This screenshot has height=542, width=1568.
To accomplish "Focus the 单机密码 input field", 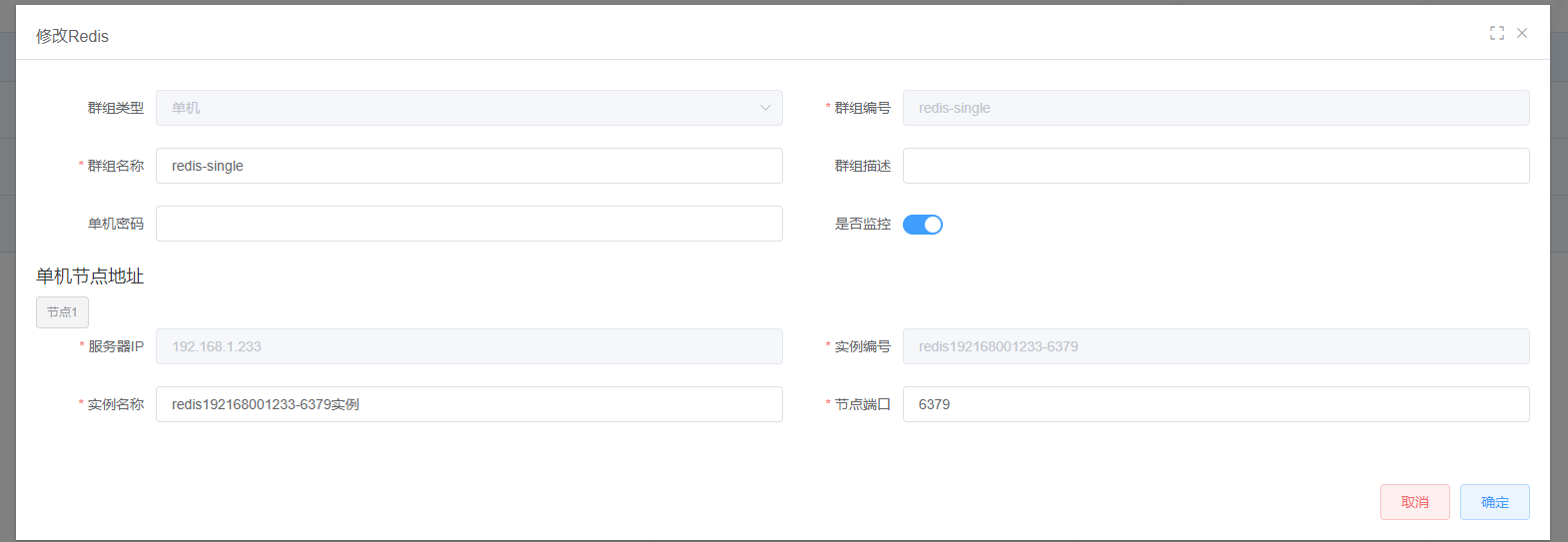I will (469, 224).
